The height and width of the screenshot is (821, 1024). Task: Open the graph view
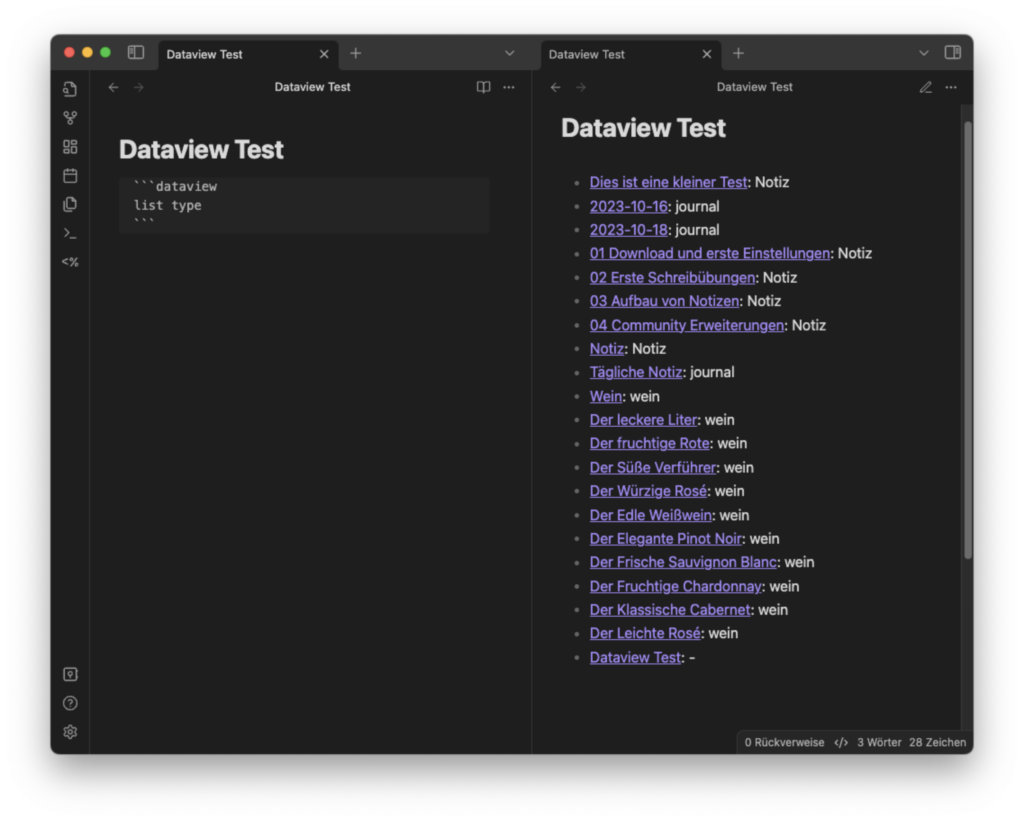pyautogui.click(x=70, y=118)
